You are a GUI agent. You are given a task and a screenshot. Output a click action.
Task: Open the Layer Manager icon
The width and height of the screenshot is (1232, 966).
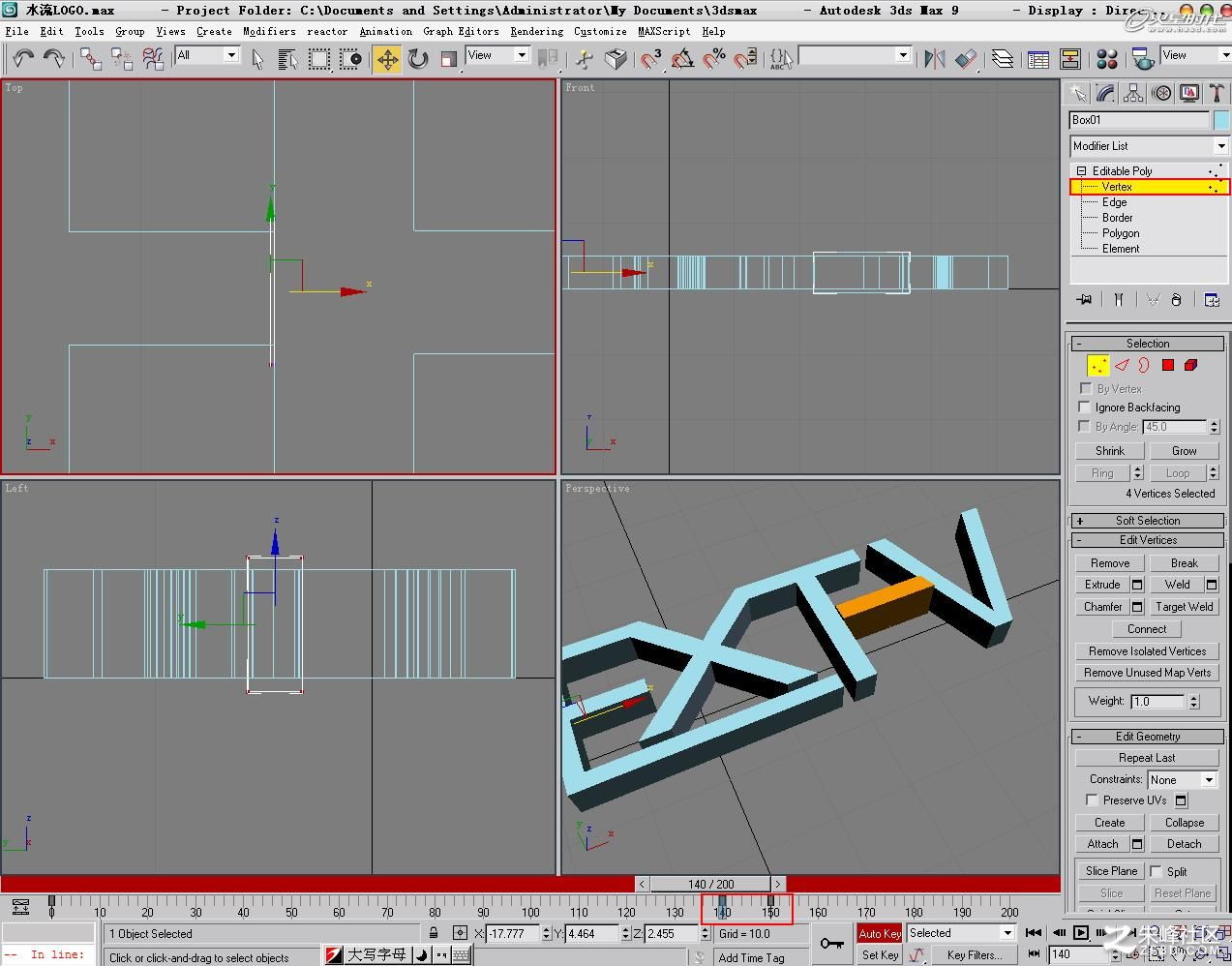coord(1003,59)
